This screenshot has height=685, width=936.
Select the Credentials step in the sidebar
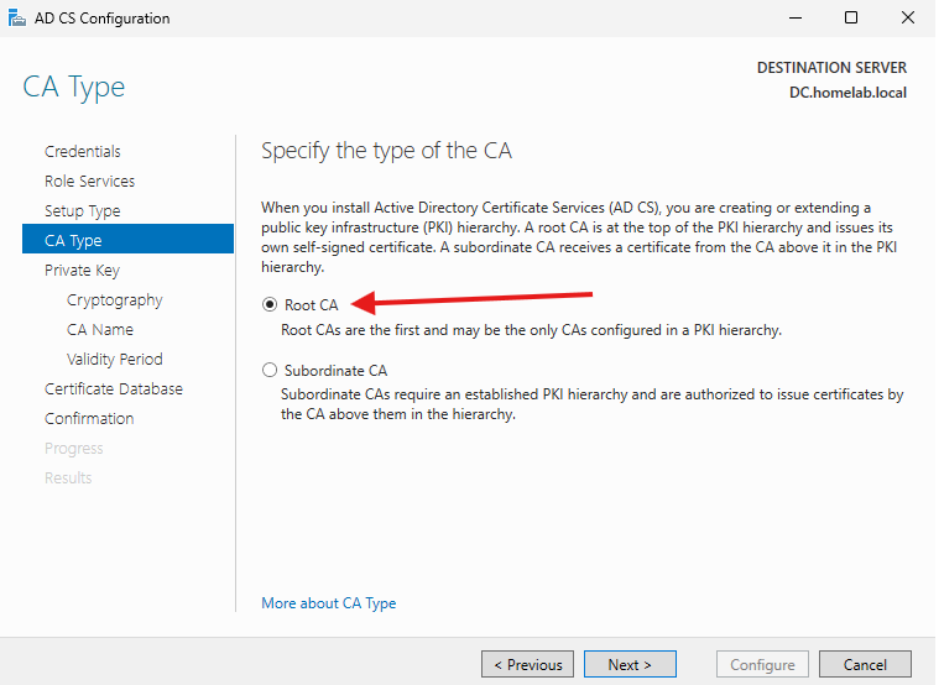(82, 151)
